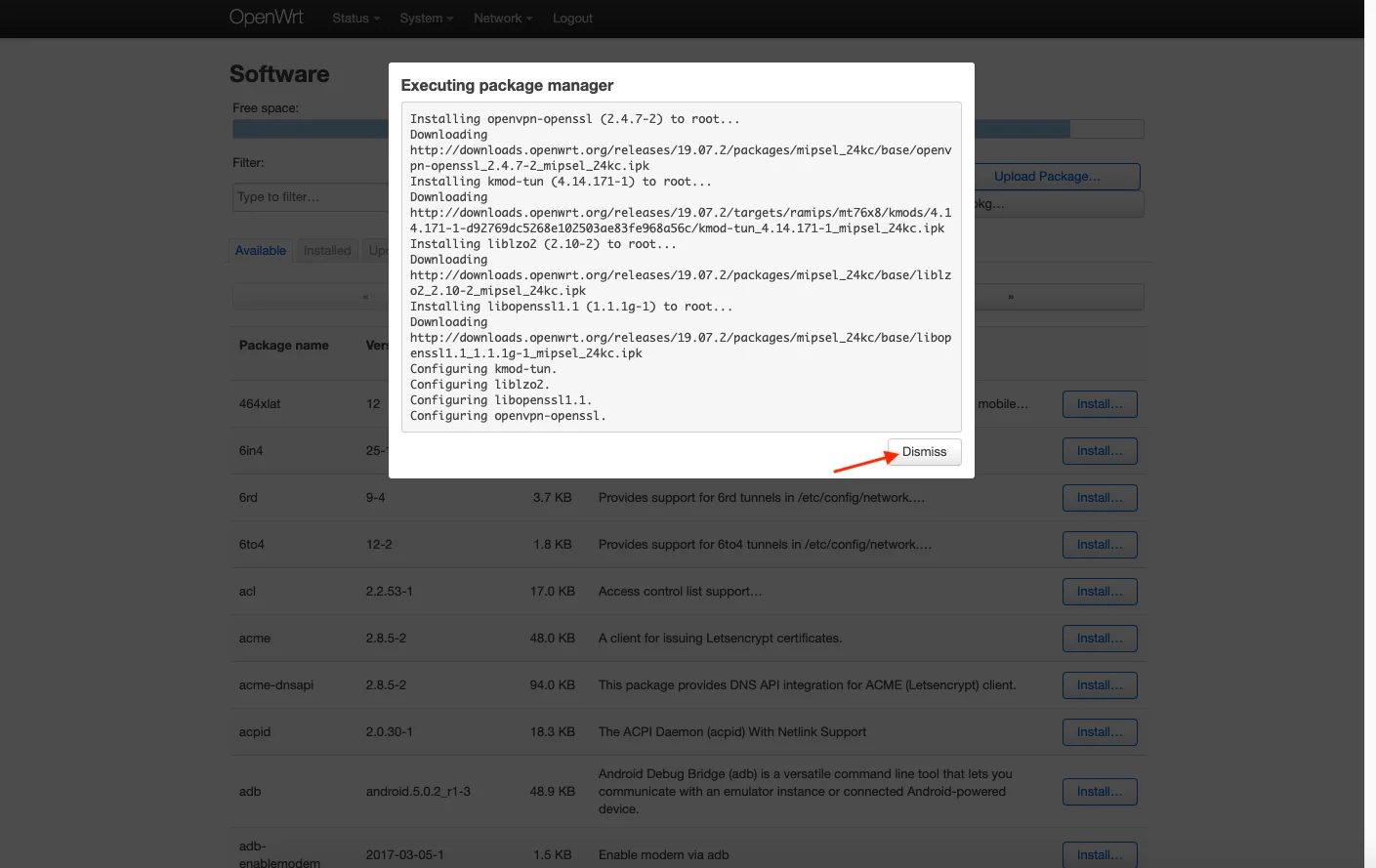This screenshot has width=1376, height=868.
Task: Focus the package filter text field
Action: pos(311,197)
